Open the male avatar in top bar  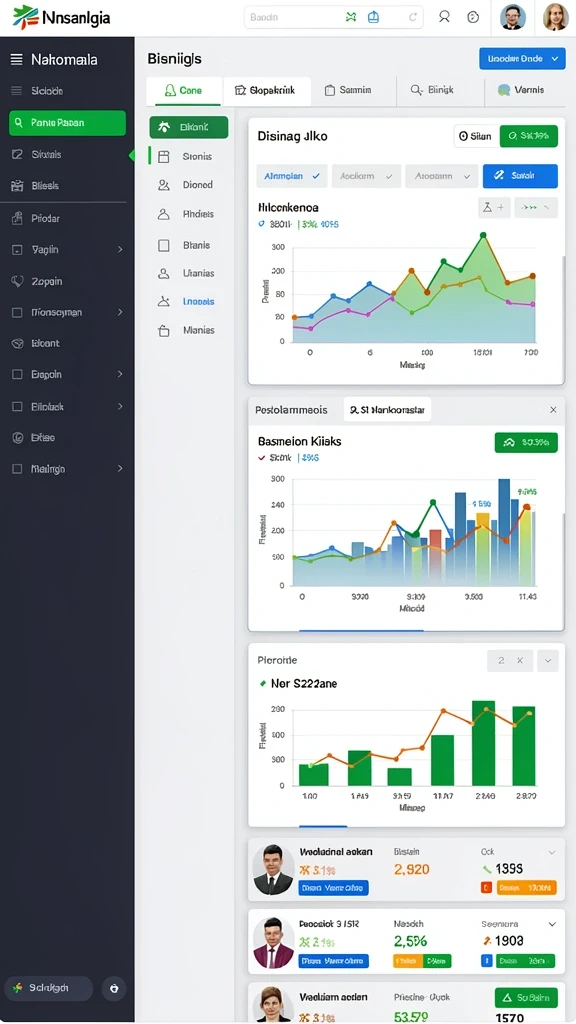[x=513, y=17]
